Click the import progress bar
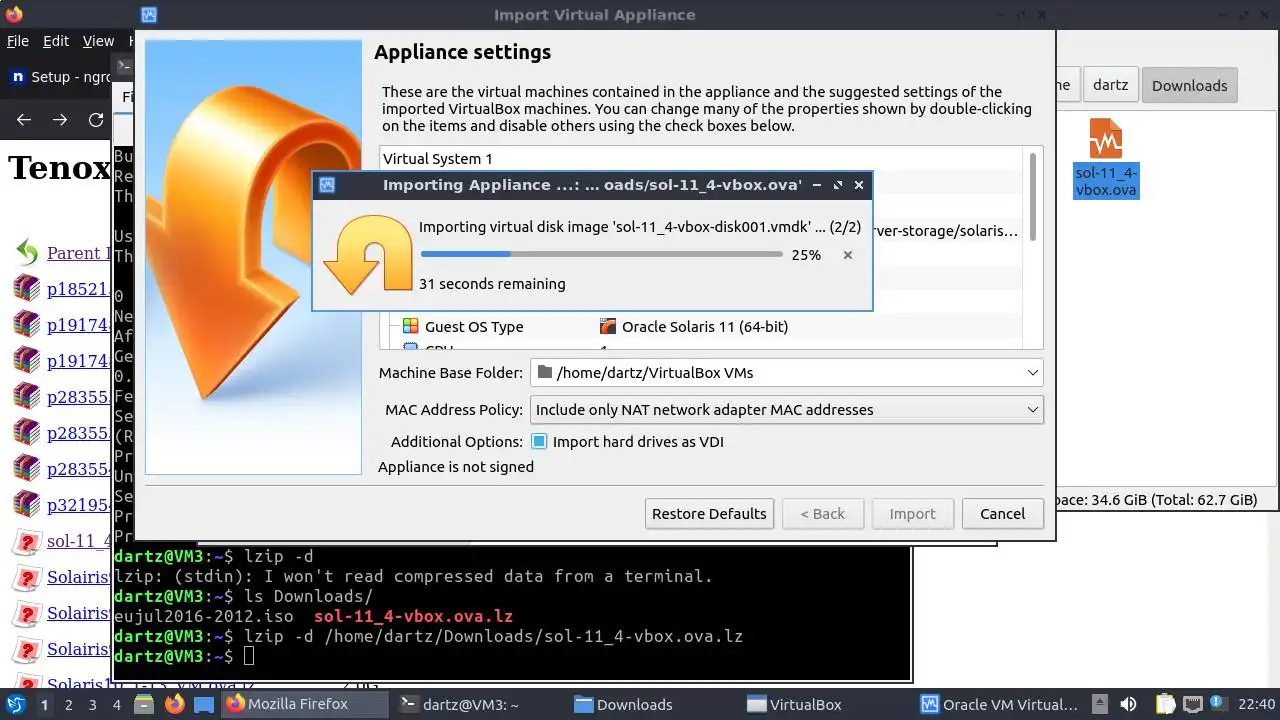Screen dimensions: 1280x720 click(x=601, y=254)
